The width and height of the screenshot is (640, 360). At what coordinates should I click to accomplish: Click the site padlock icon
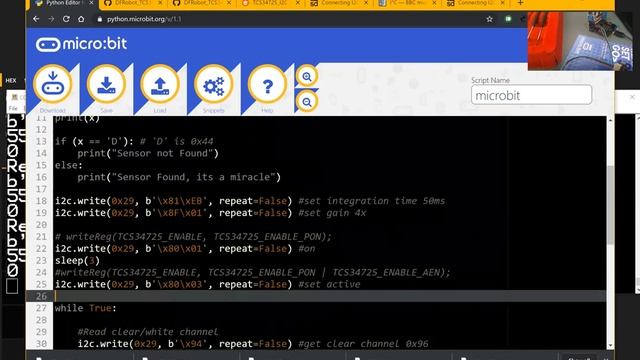pyautogui.click(x=100, y=19)
